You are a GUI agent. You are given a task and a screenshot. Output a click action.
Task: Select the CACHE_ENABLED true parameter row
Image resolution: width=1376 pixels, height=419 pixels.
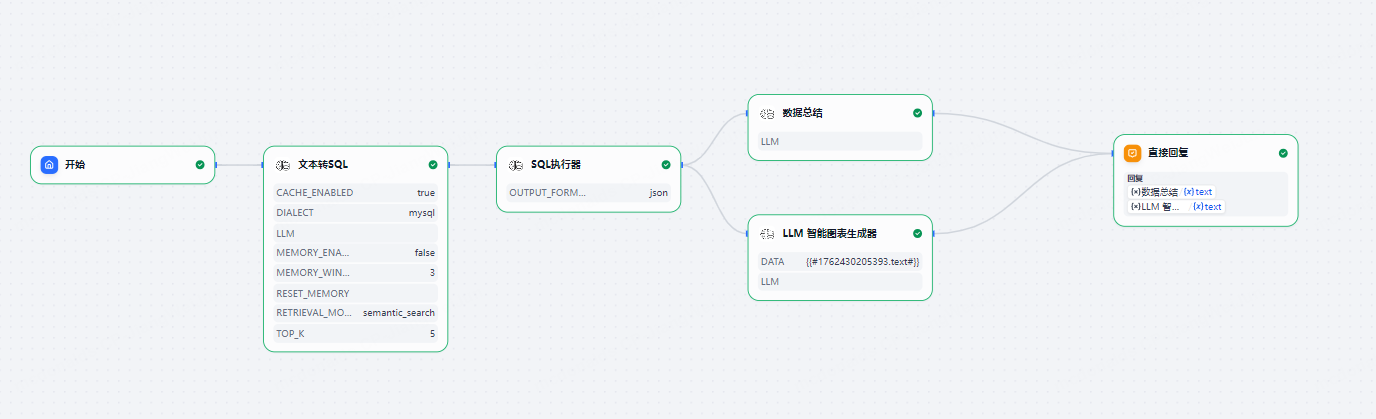tap(355, 192)
